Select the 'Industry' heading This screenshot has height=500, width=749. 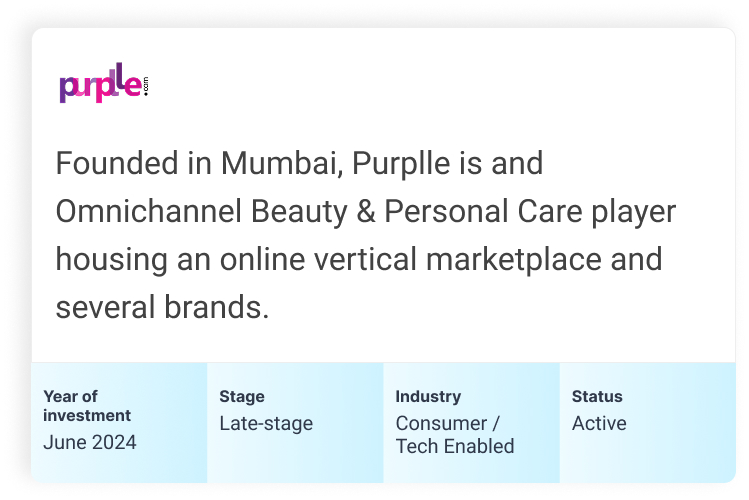pos(428,396)
